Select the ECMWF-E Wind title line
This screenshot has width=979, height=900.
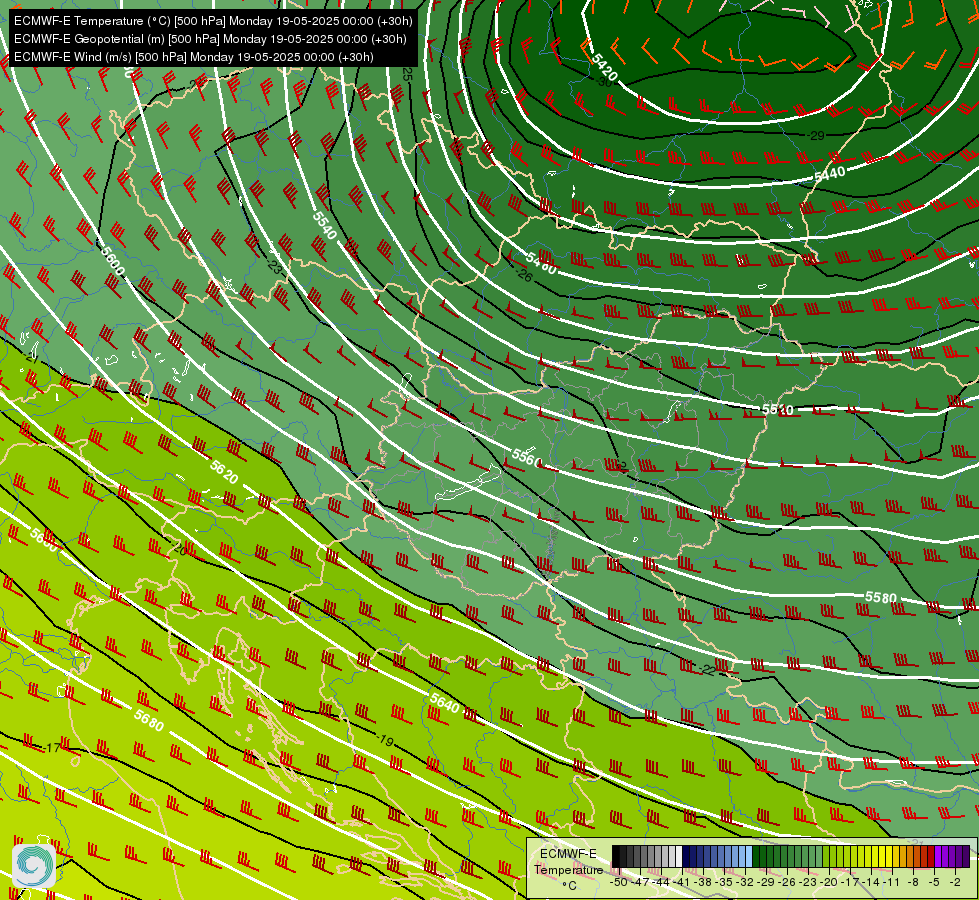click(194, 57)
